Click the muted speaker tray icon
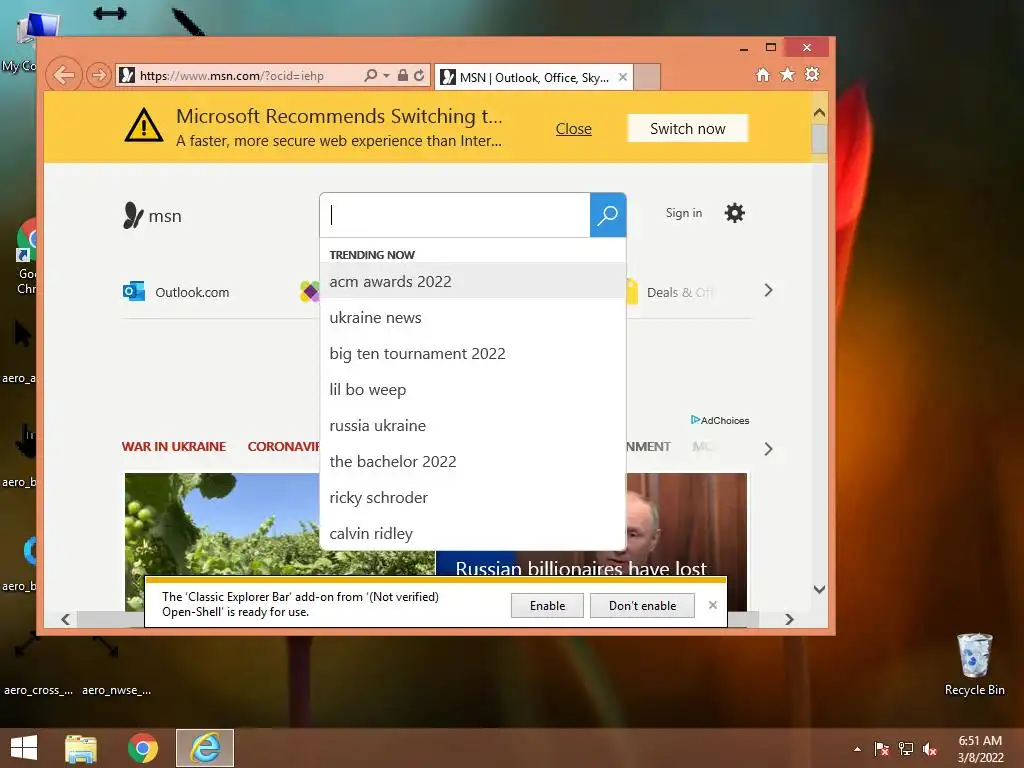This screenshot has width=1024, height=768. point(930,749)
